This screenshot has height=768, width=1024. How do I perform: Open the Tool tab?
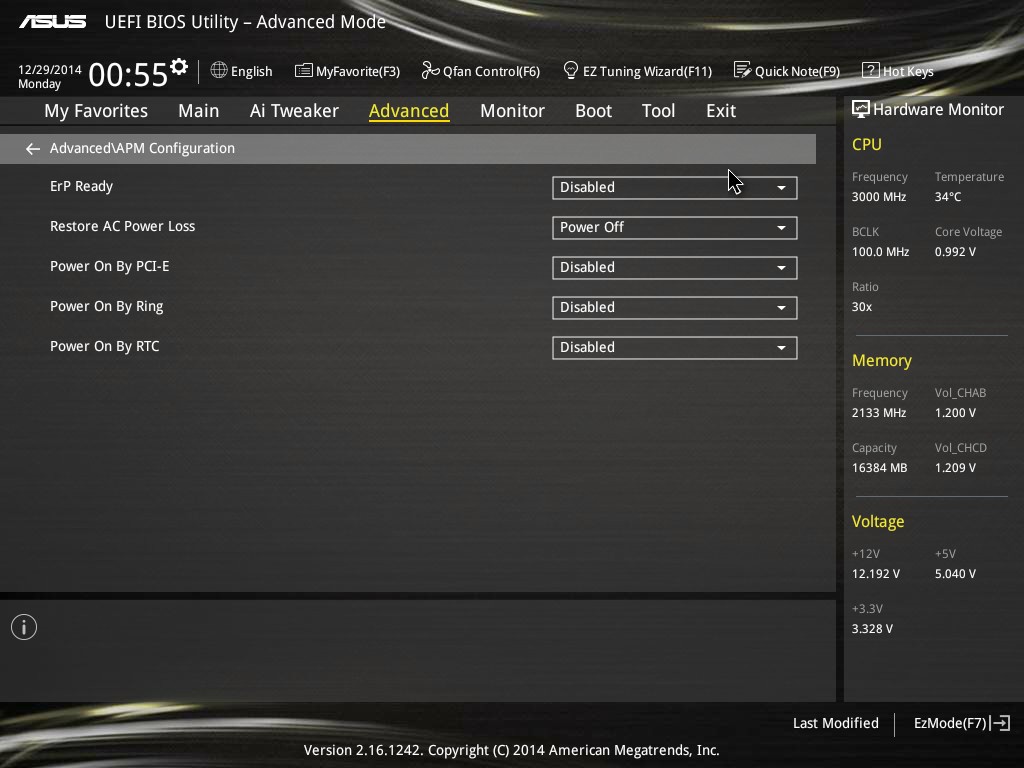pos(658,111)
